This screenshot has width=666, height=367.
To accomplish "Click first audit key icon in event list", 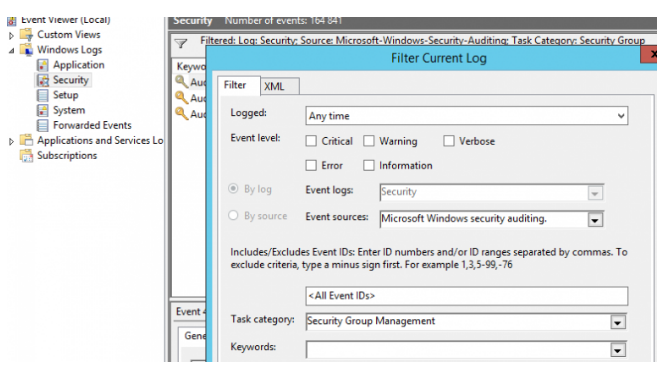I will (182, 81).
